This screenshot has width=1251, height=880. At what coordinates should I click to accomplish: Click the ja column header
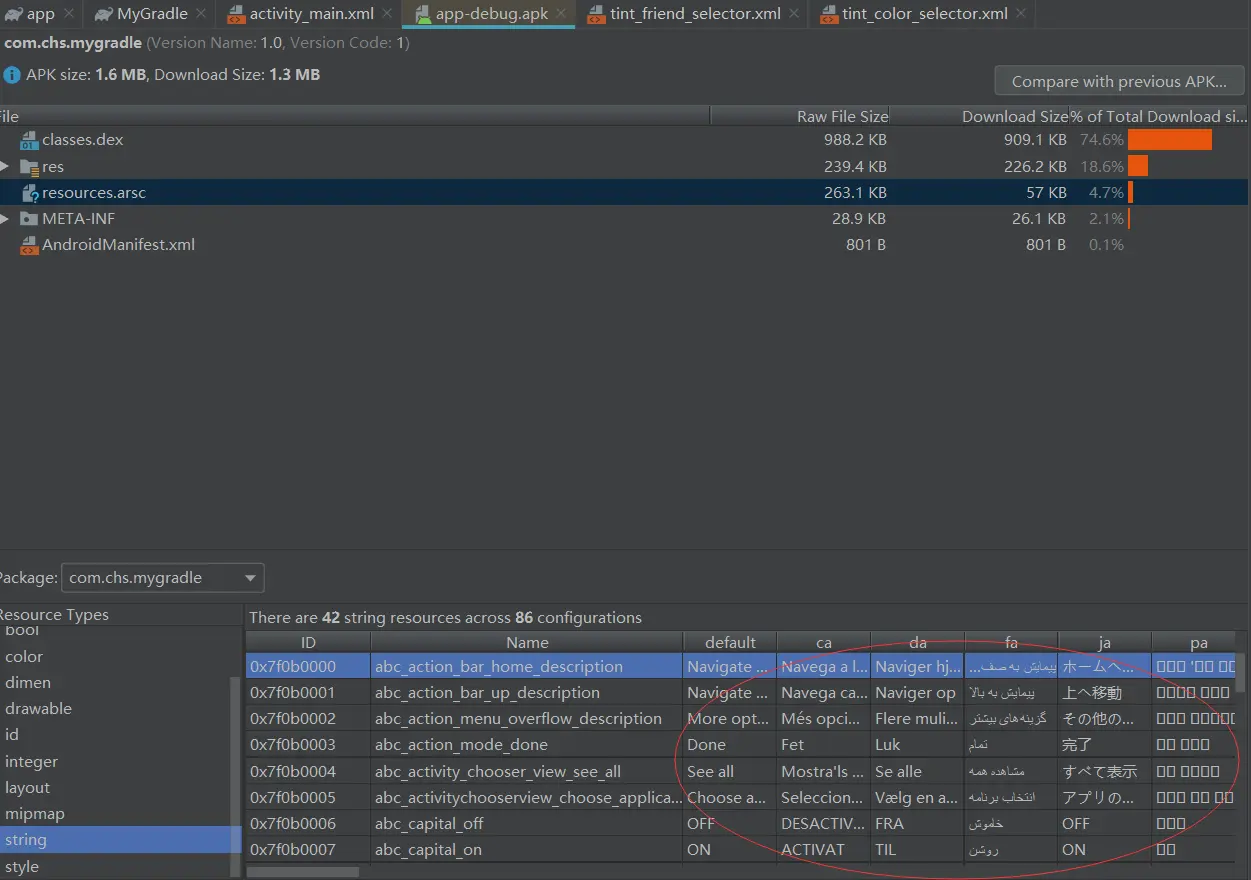(x=1105, y=642)
